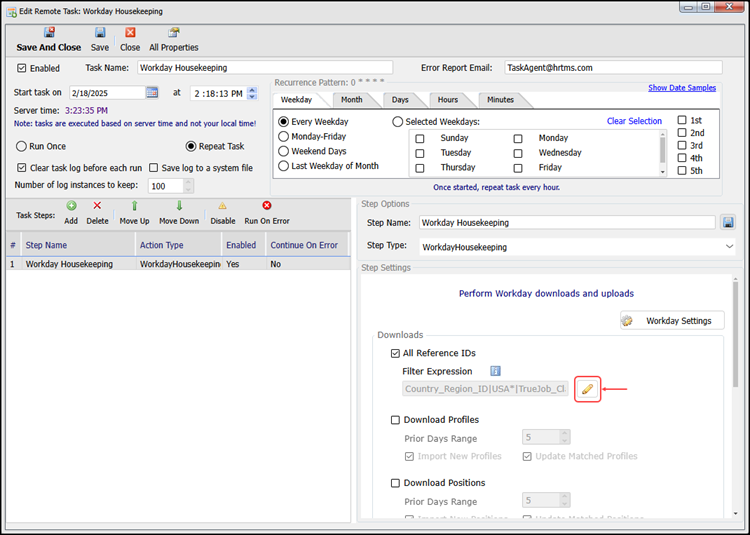
Task: Select Every Weekday option
Action: pos(284,122)
